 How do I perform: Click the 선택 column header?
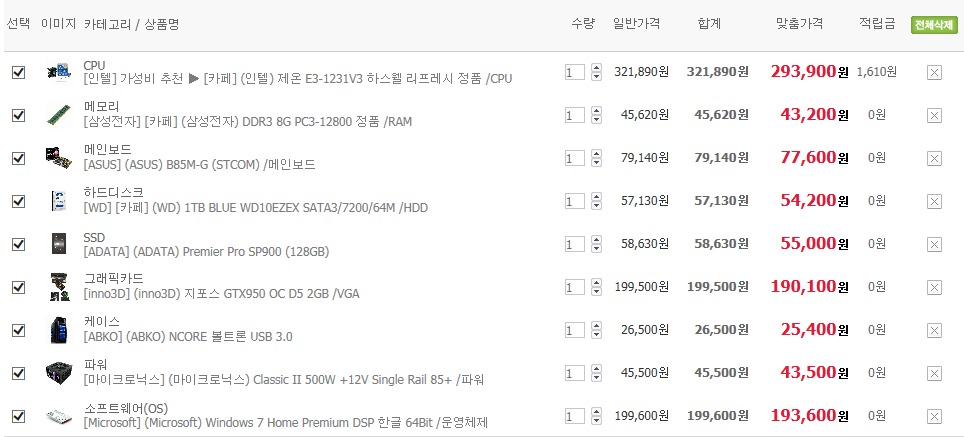(x=18, y=25)
